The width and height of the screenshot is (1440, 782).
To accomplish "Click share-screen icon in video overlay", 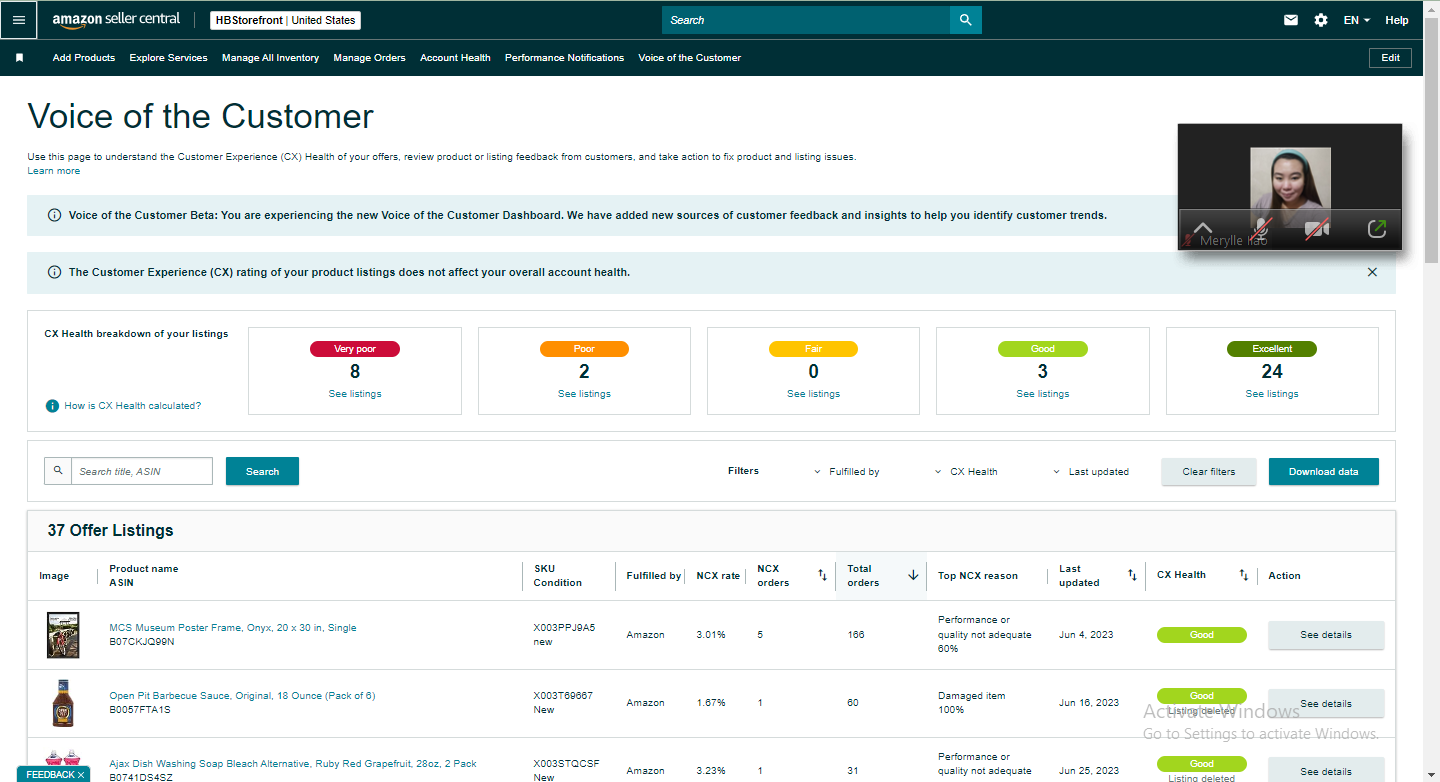I will click(1377, 229).
